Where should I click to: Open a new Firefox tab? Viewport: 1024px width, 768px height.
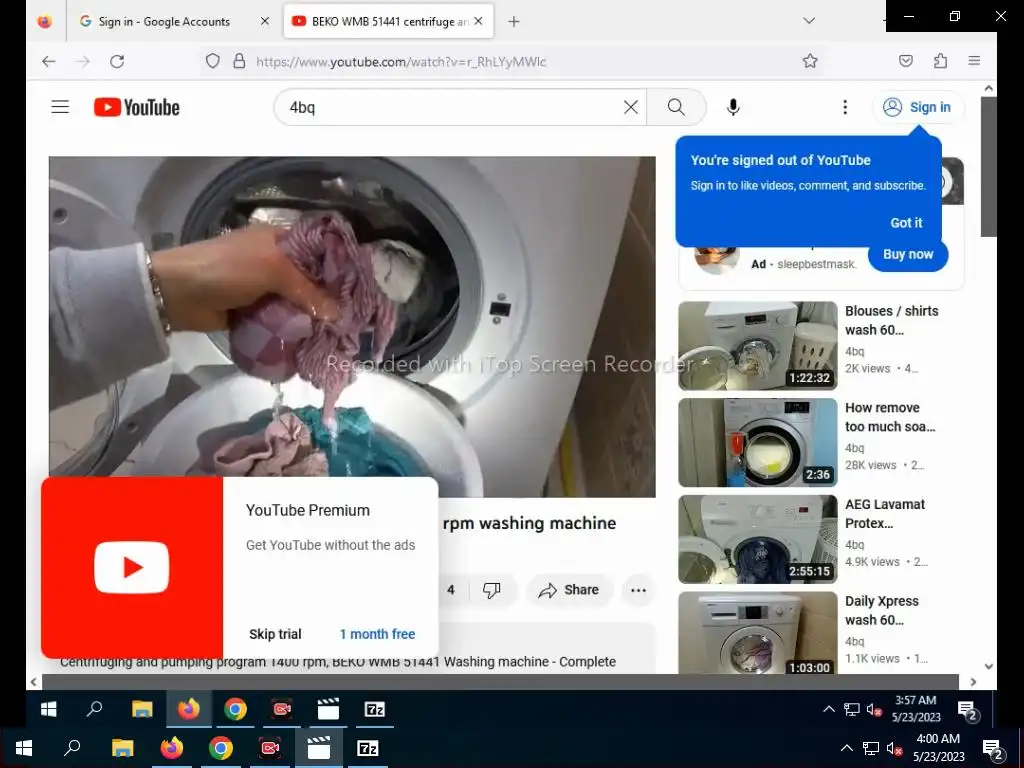[x=513, y=22]
